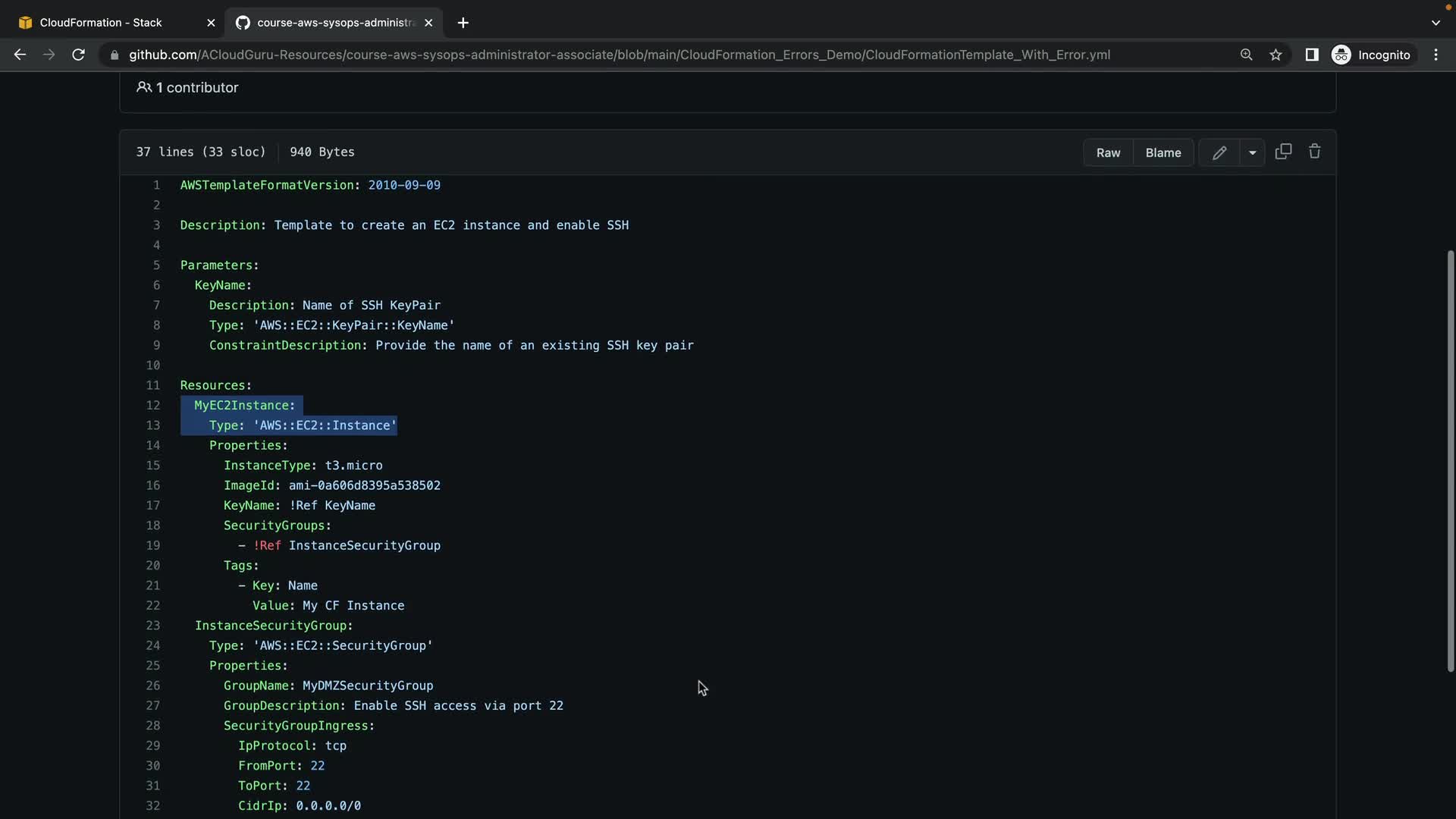Click the page vertical scrollbar
This screenshot has height=819, width=1456.
[1450, 460]
